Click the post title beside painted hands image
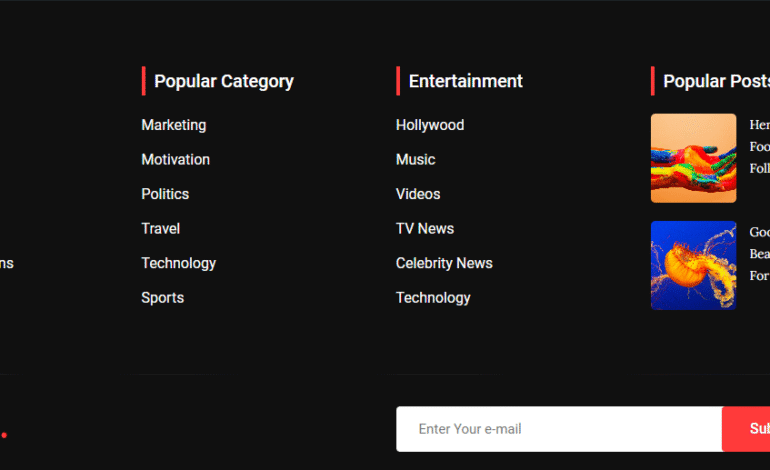770x470 pixels. pos(759,147)
